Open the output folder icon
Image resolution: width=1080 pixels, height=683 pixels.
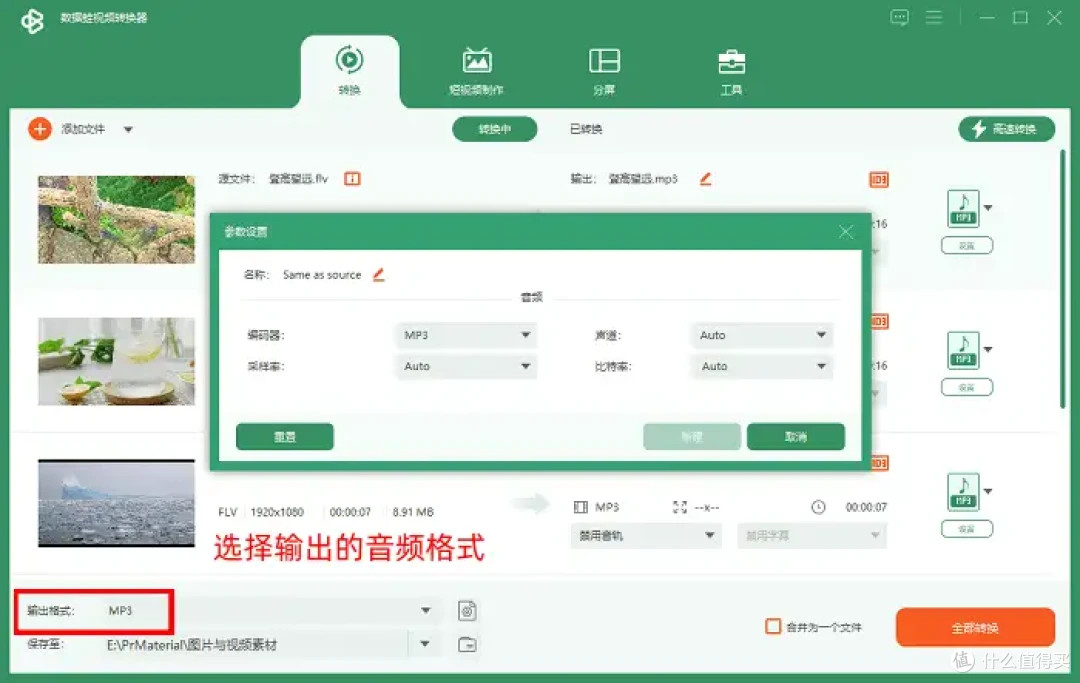[x=467, y=644]
